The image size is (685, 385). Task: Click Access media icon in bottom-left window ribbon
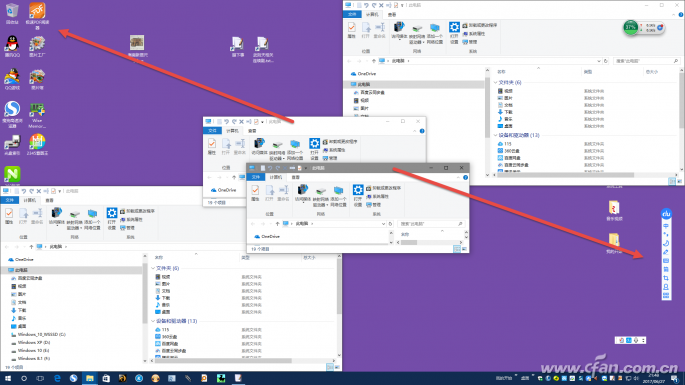point(56,216)
